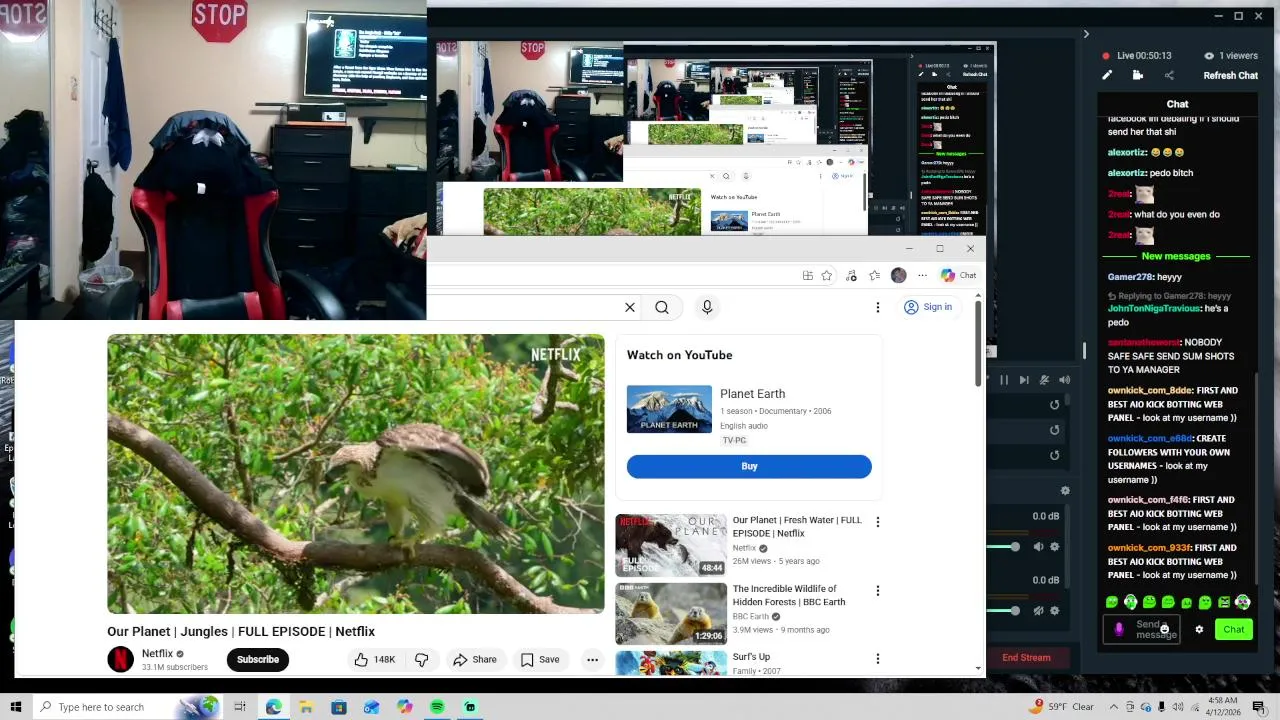The width and height of the screenshot is (1280, 720).
Task: Unmute the second audio source muted icon
Action: tap(1038, 610)
